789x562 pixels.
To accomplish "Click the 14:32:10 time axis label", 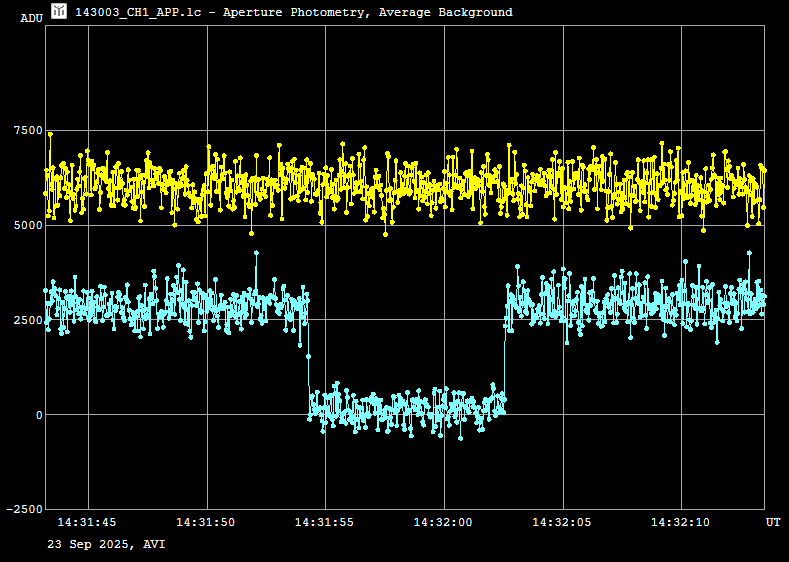I will [681, 522].
